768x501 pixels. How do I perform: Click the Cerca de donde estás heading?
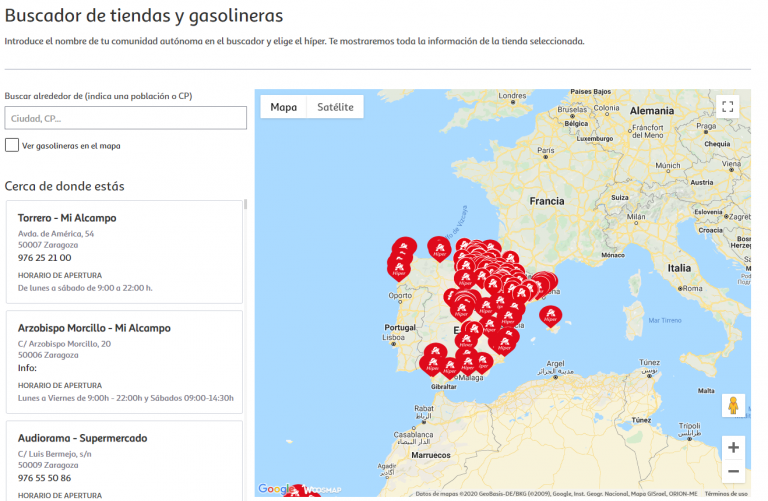(x=64, y=186)
